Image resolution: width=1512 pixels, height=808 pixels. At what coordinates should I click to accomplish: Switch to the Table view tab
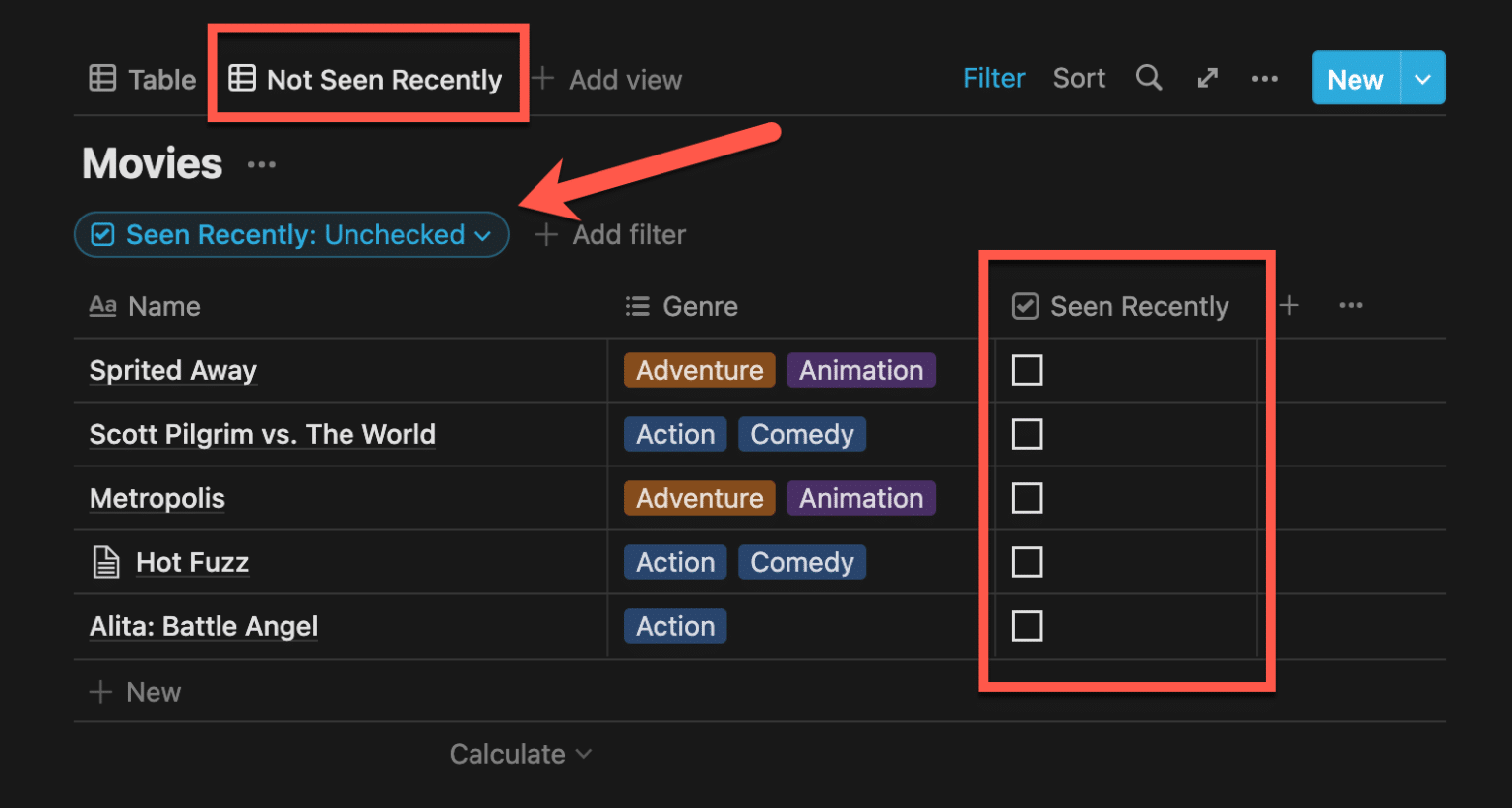[x=142, y=79]
